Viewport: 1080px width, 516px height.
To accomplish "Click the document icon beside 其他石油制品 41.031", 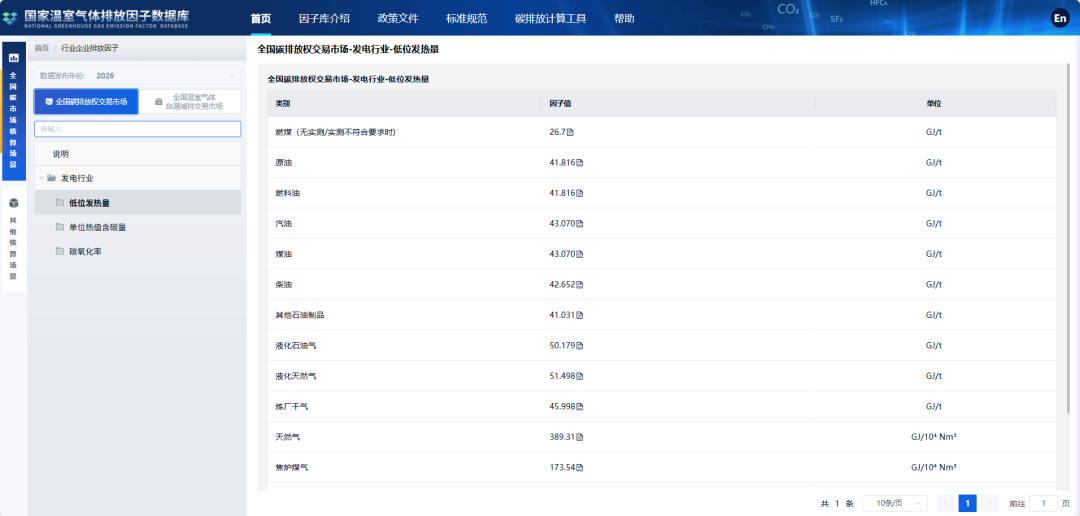I will point(580,315).
